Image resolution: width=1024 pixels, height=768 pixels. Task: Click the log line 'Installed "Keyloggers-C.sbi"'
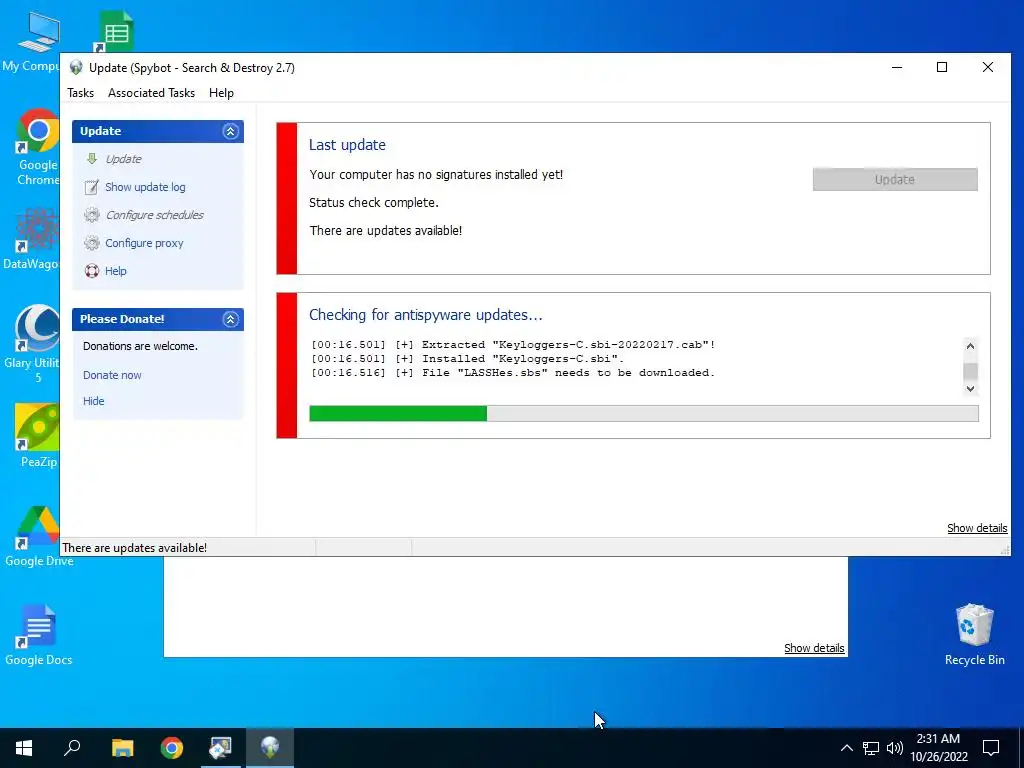click(468, 359)
